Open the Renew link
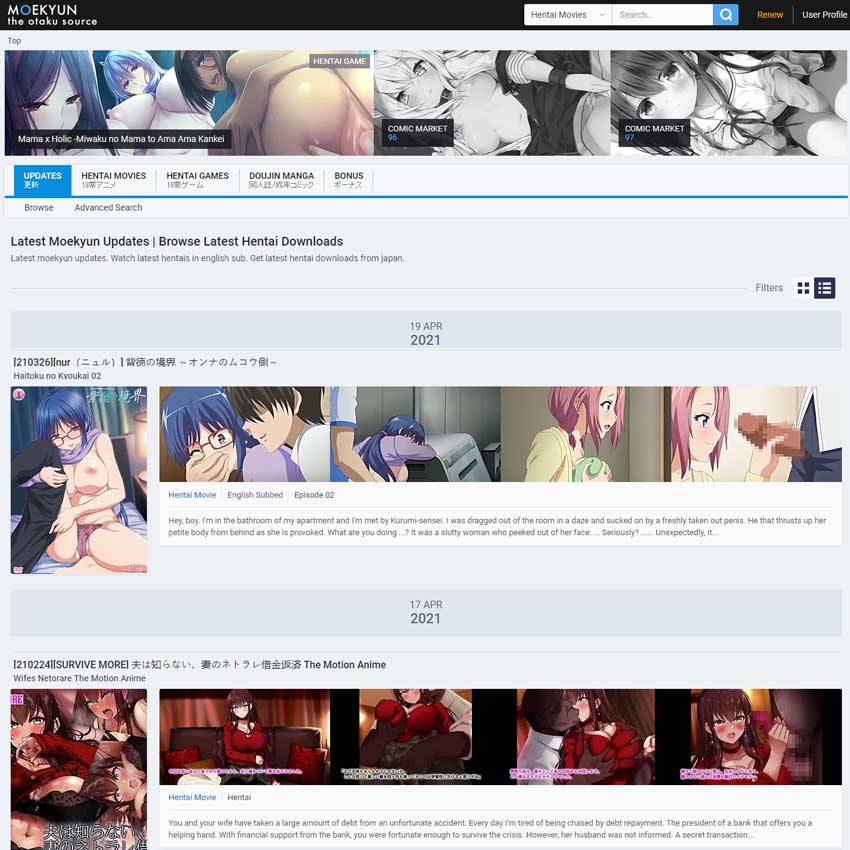This screenshot has height=850, width=850. coord(770,15)
